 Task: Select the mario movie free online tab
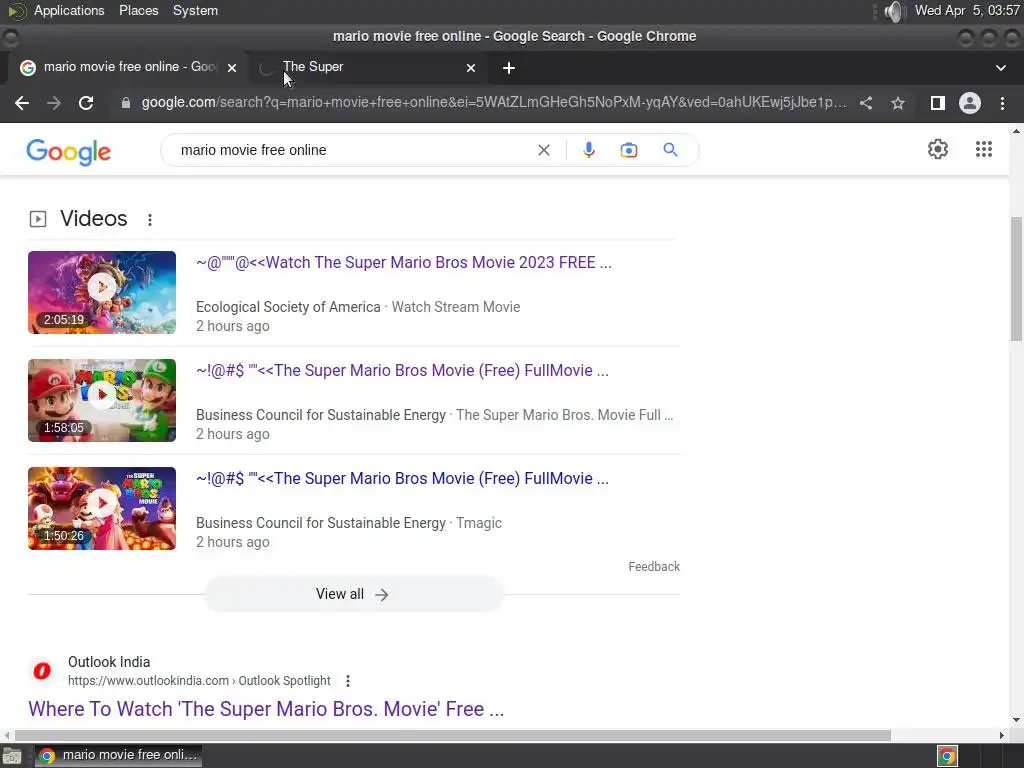point(127,67)
